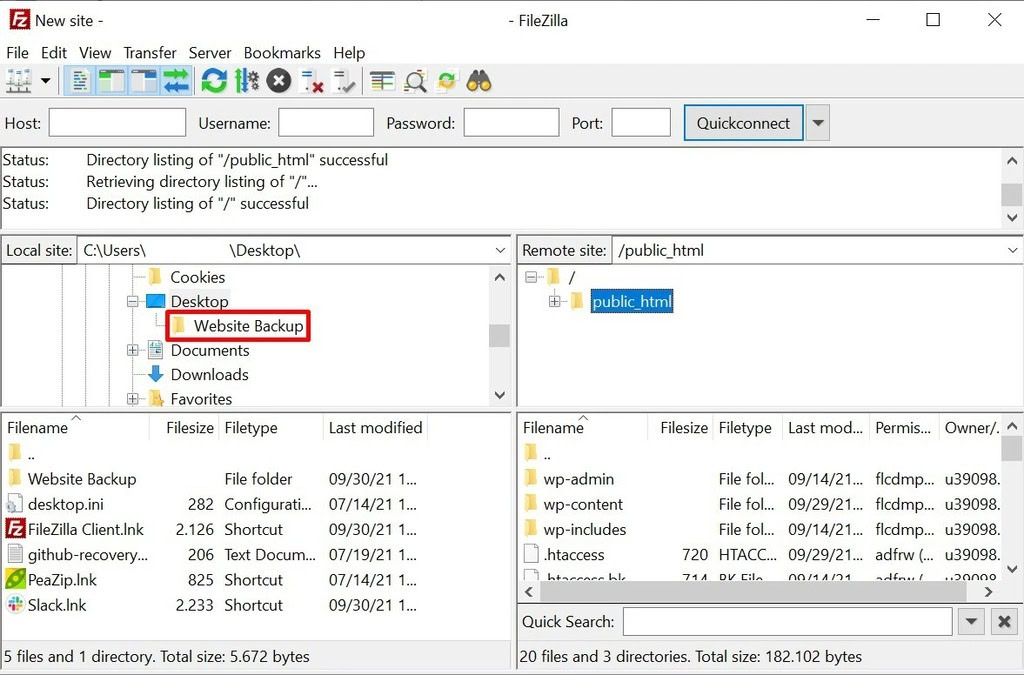Image resolution: width=1024 pixels, height=675 pixels.
Task: Open the Site Manager
Action: 18,80
